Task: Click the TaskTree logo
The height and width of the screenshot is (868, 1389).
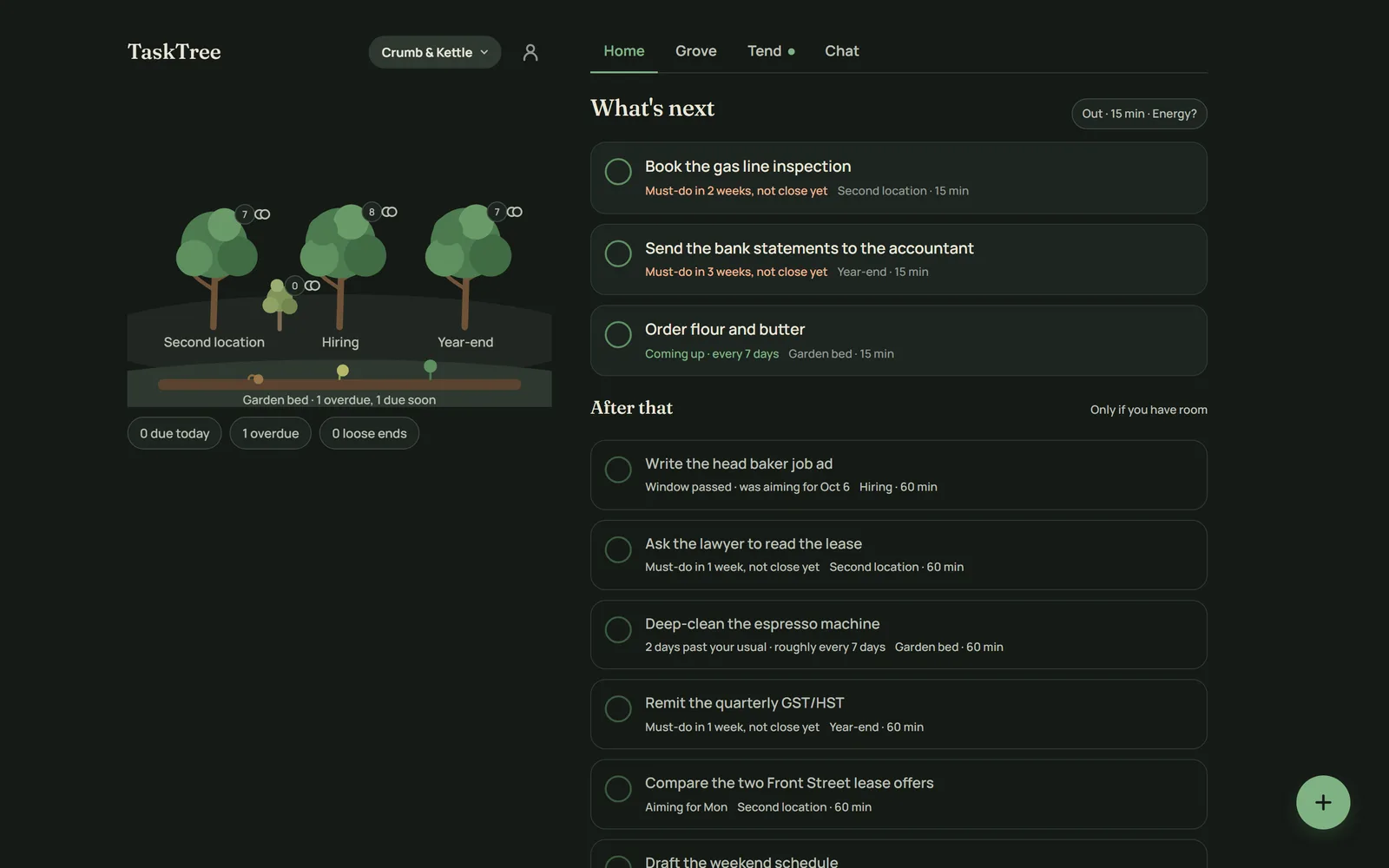Action: coord(174,52)
